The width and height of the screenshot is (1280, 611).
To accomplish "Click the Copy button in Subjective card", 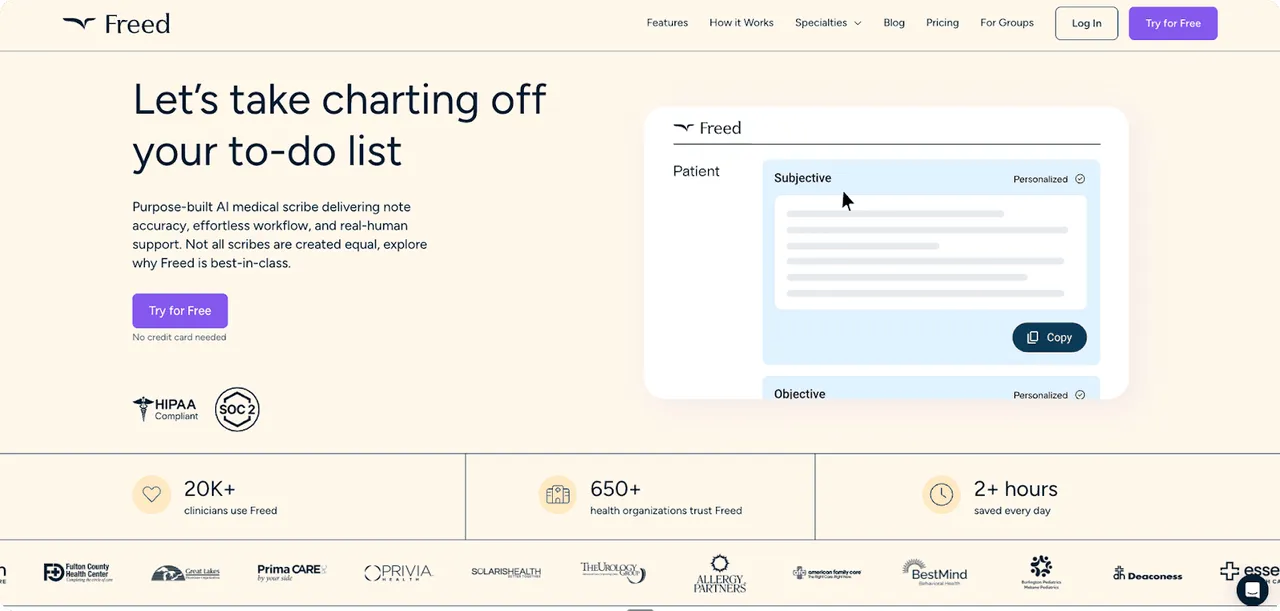I will pos(1049,337).
